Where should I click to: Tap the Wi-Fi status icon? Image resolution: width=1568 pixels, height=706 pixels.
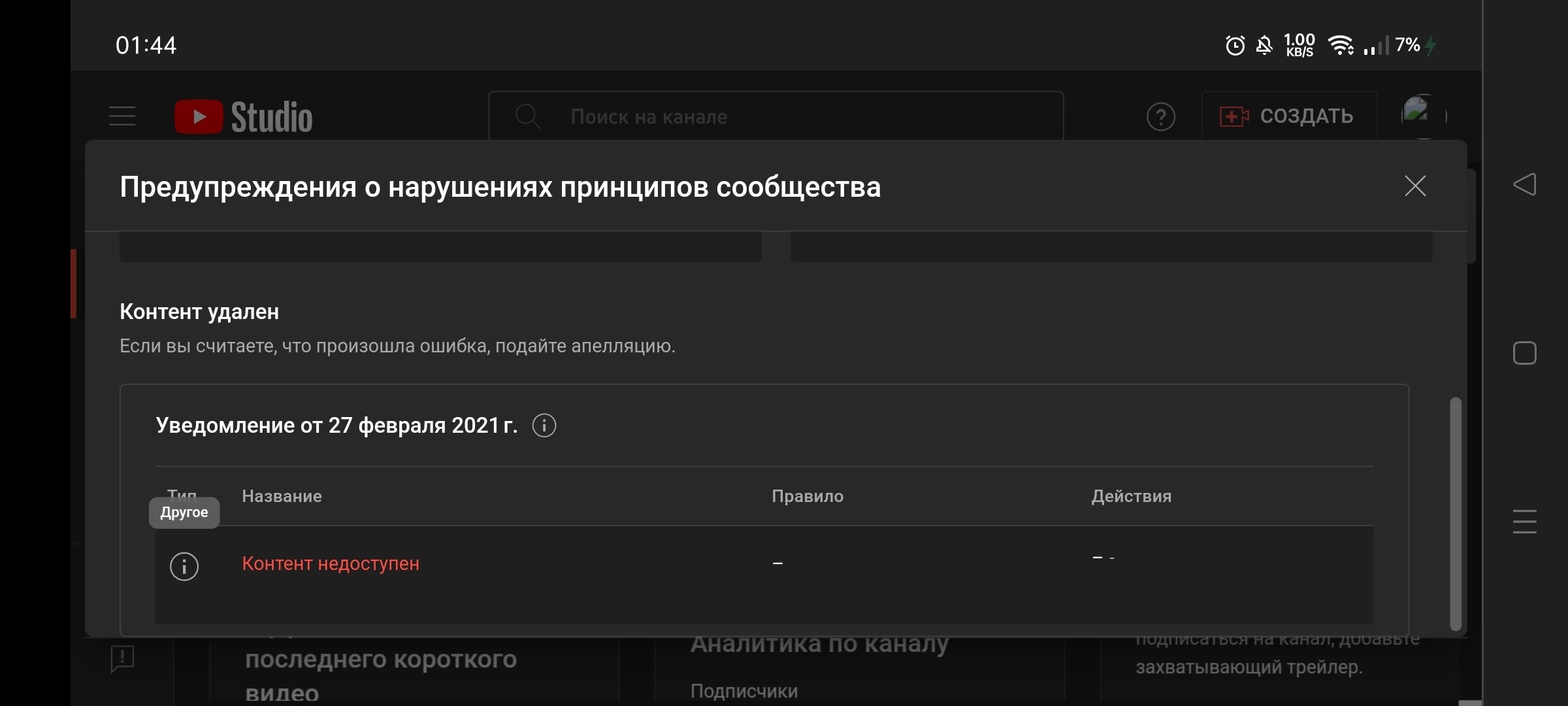click(x=1341, y=45)
